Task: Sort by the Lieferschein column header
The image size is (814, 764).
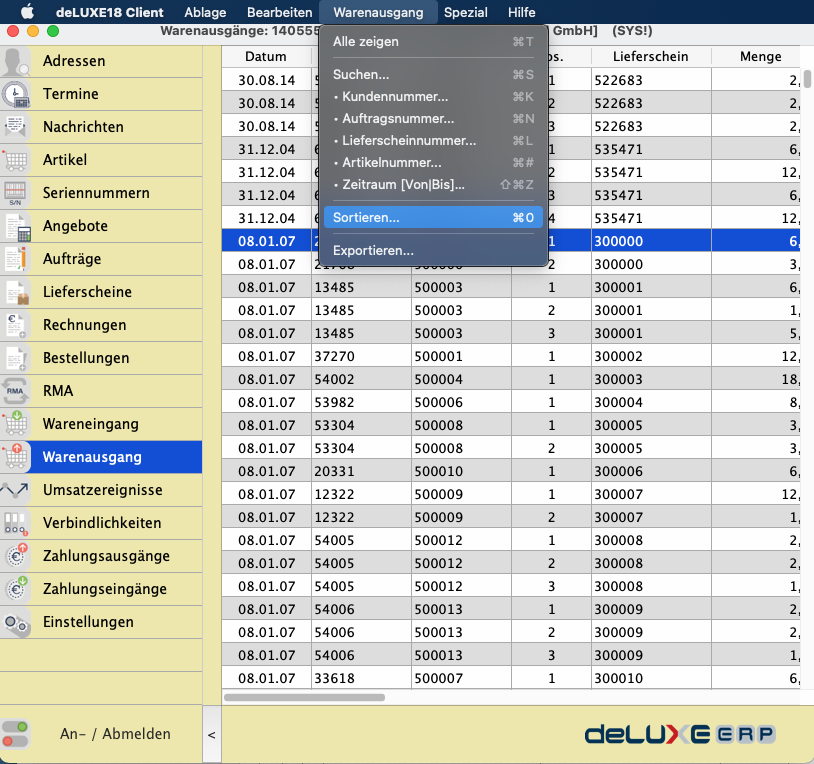Action: click(x=650, y=57)
